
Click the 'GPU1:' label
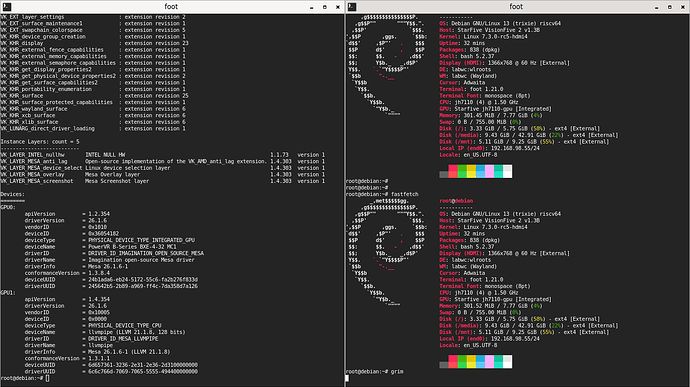(8, 293)
